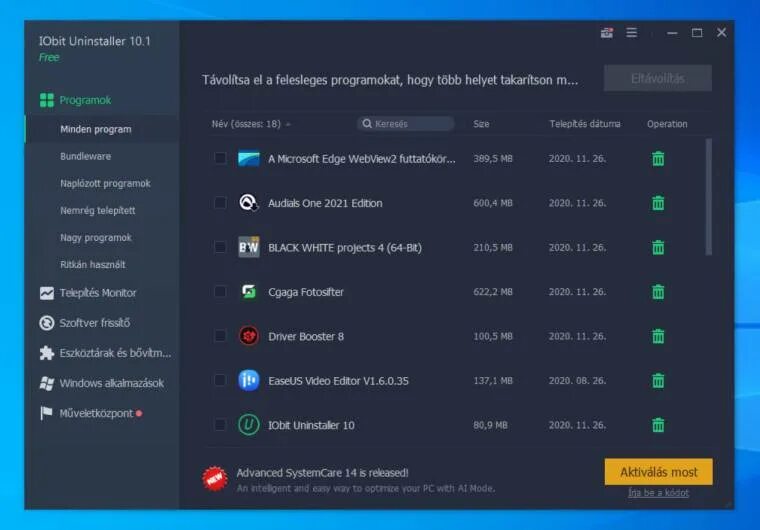Maximize the IObit Uninstaller window
This screenshot has height=530, width=760.
(x=697, y=32)
